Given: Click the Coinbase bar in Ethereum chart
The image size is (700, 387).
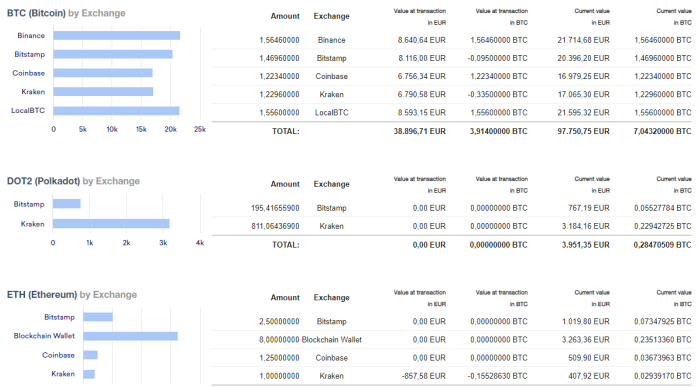Looking at the screenshot, I should click(90, 355).
